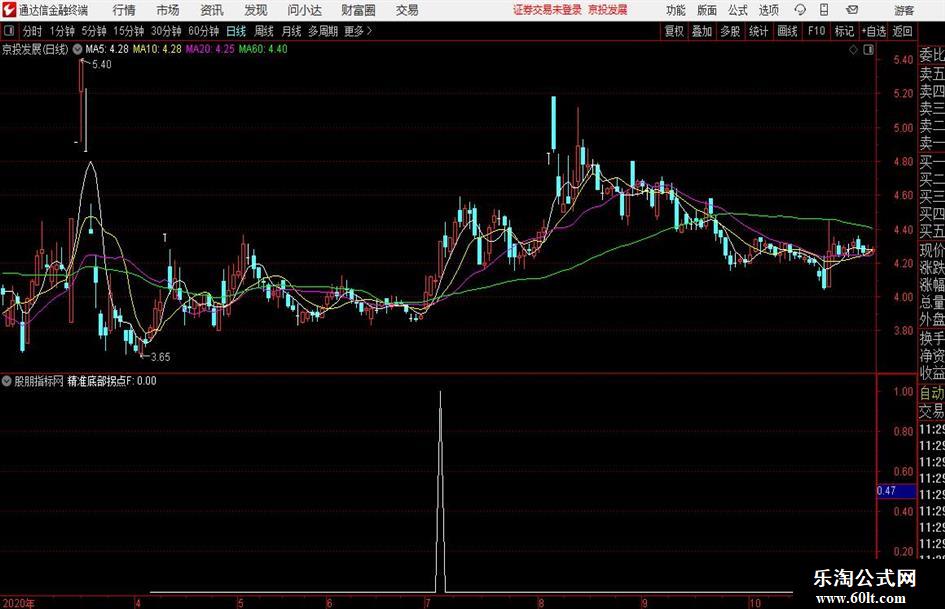Click the 通达信 red logo icon
The width and height of the screenshot is (945, 609).
tap(9, 10)
